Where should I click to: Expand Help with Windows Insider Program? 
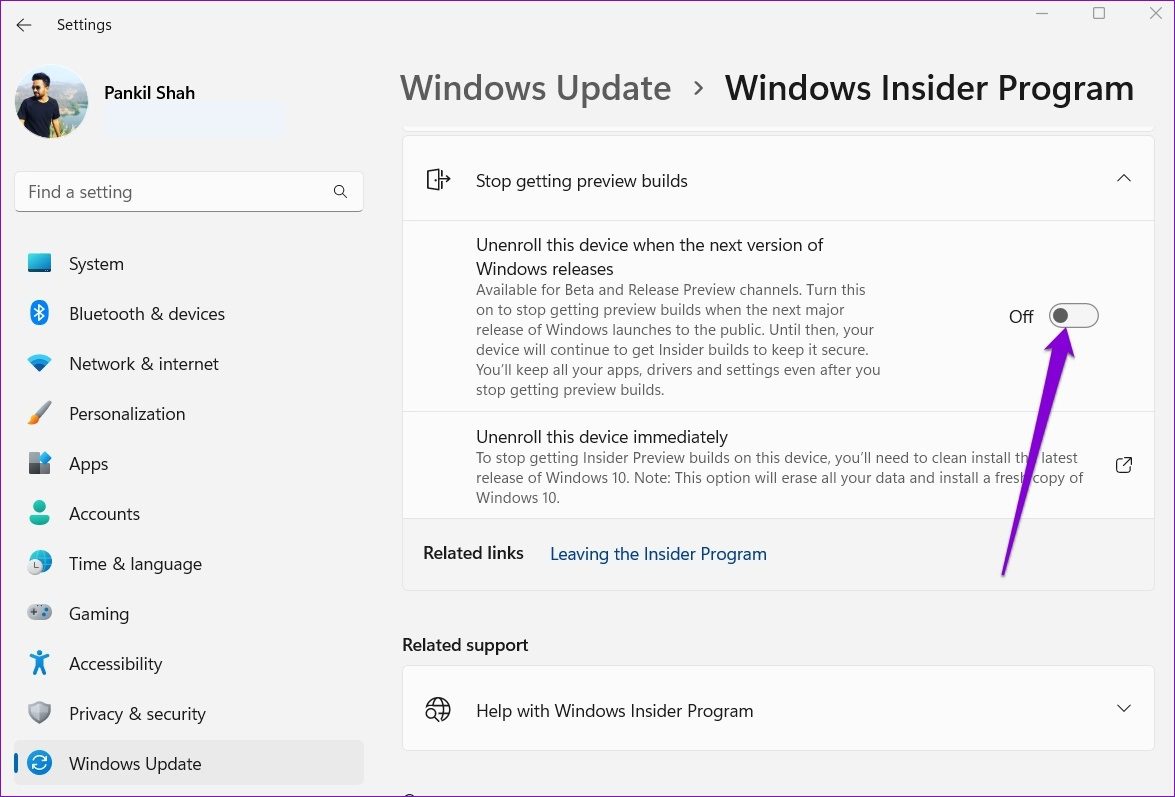[1124, 710]
